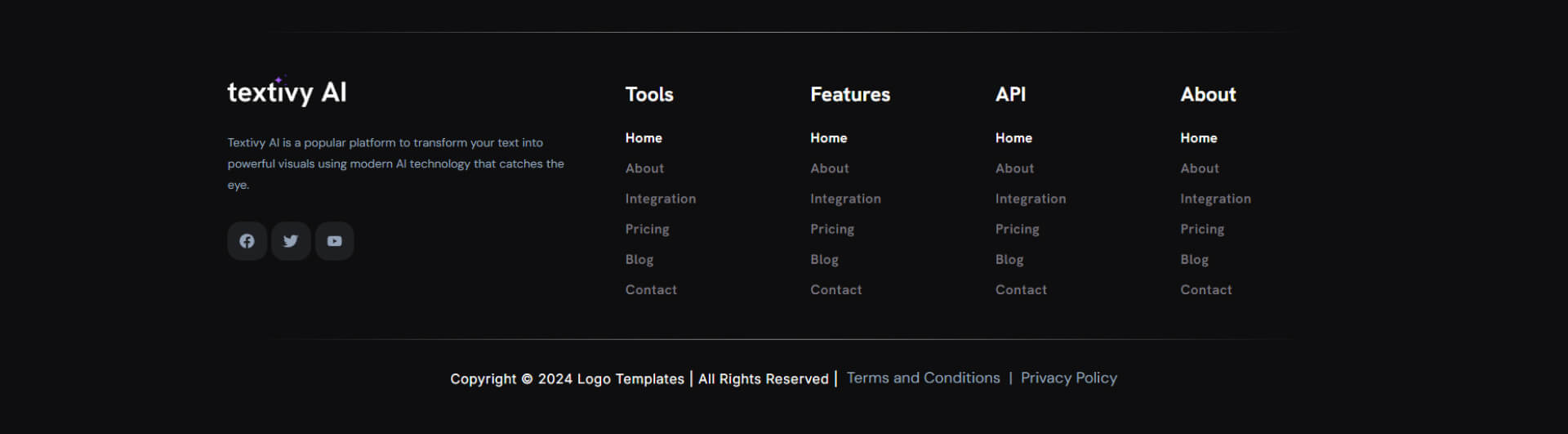Visit Integration in the About column
Screen dimensions: 1568x434
1215,199
